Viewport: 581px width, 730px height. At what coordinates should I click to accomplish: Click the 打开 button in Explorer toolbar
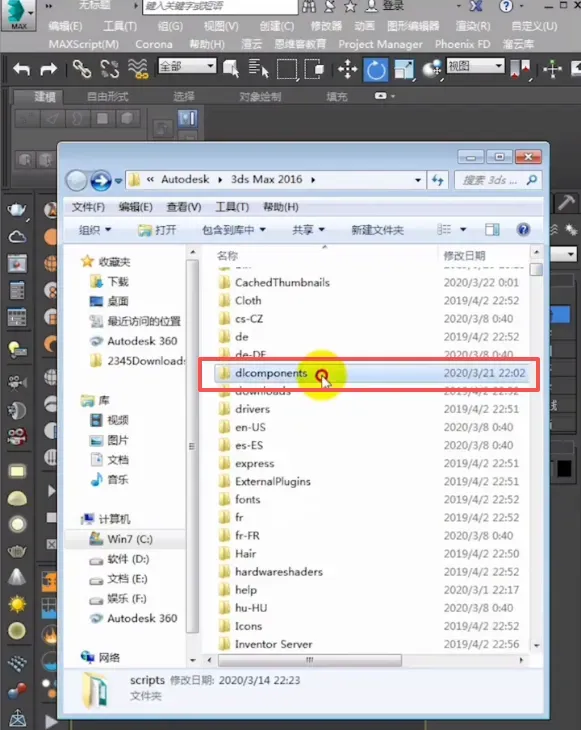point(158,230)
